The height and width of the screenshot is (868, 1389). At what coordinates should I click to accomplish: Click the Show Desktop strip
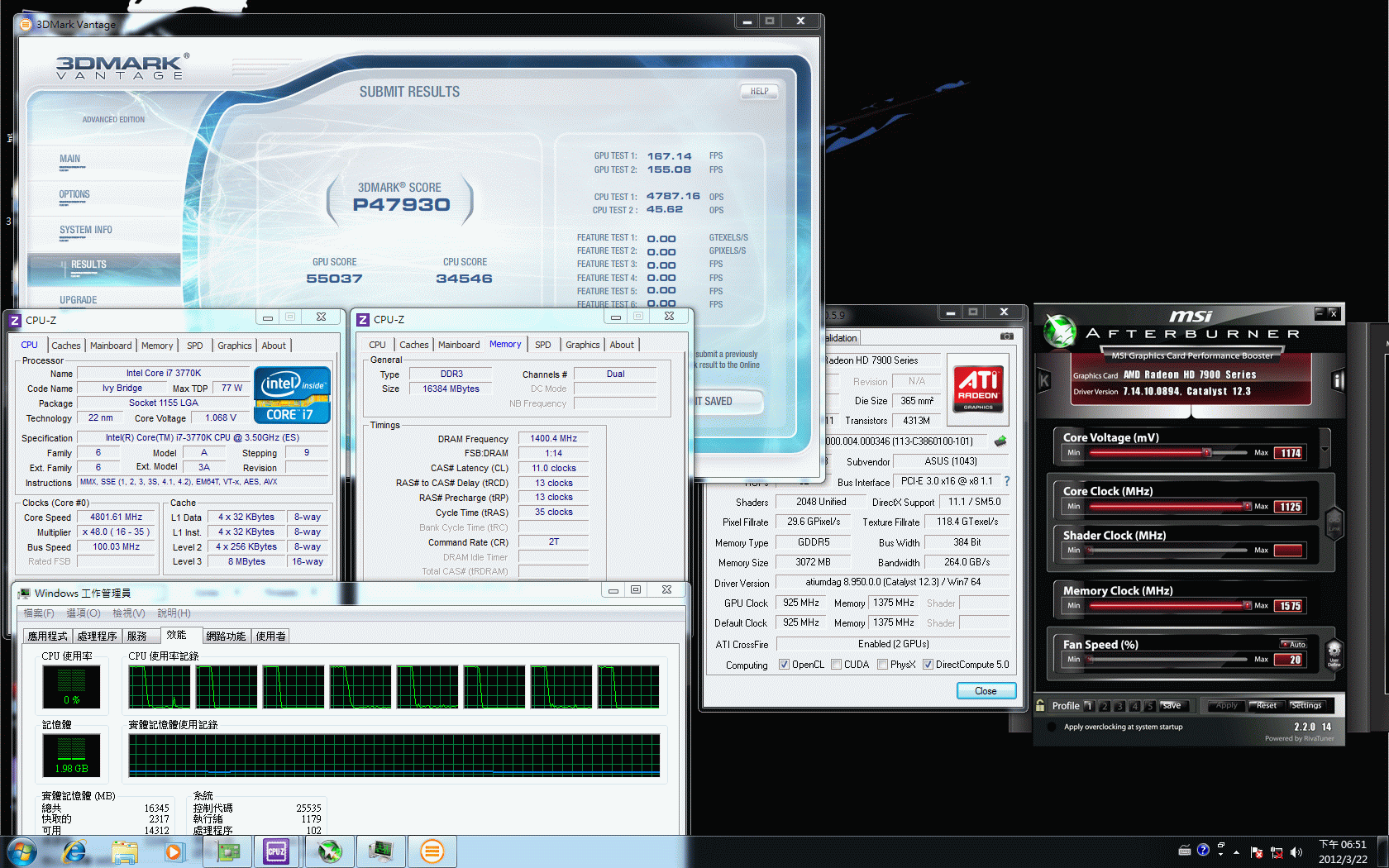pyautogui.click(x=1382, y=851)
